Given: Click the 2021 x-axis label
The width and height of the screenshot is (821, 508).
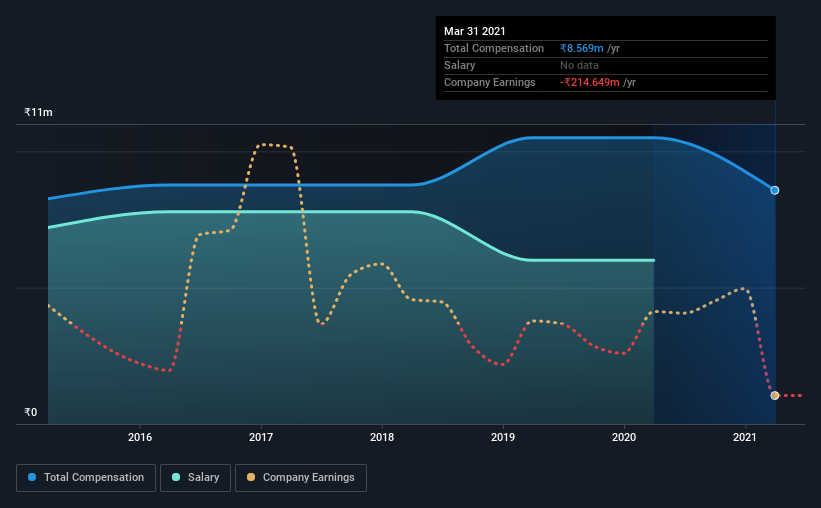Looking at the screenshot, I should click(x=745, y=437).
